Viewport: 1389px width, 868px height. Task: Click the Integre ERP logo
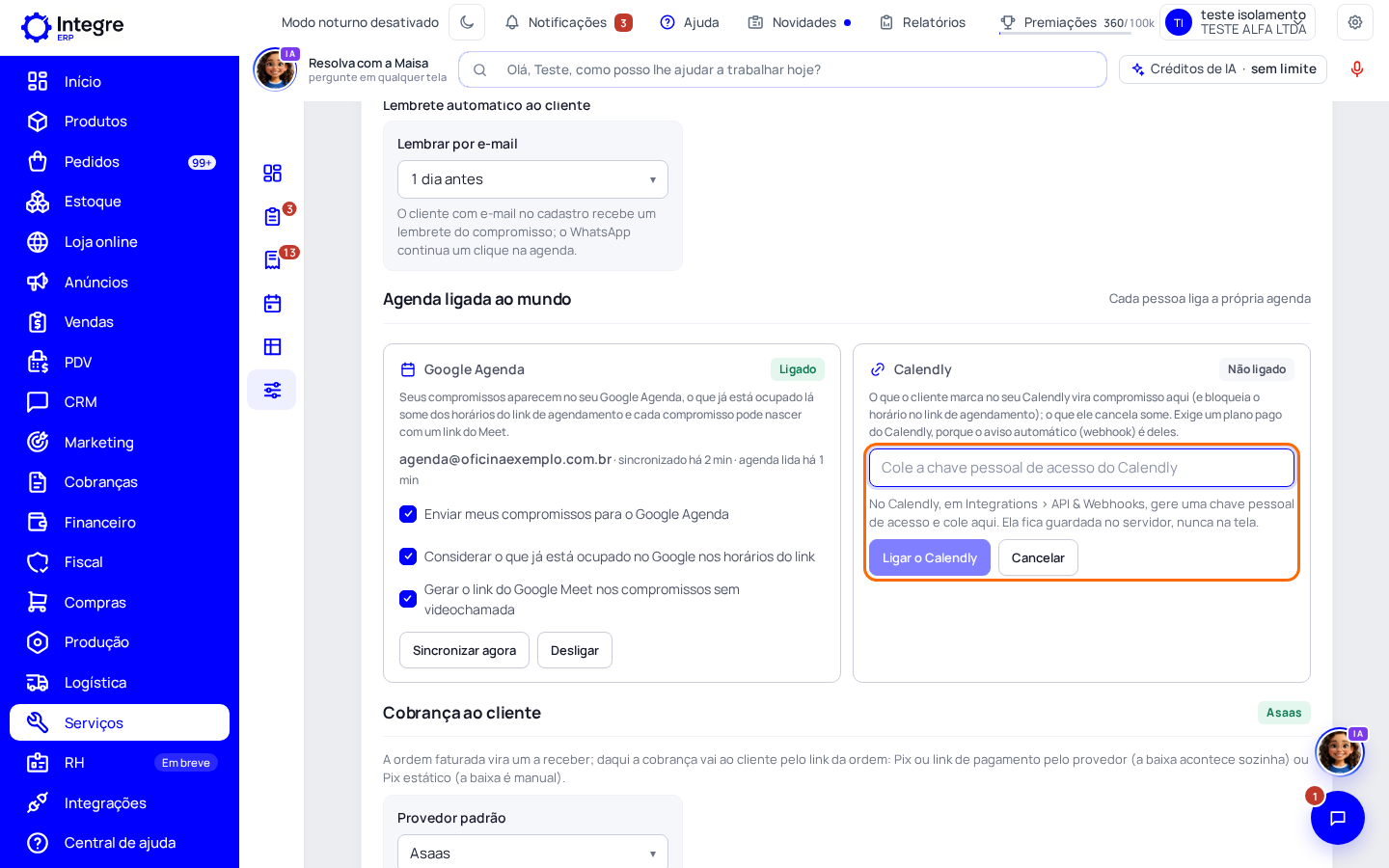(x=72, y=26)
